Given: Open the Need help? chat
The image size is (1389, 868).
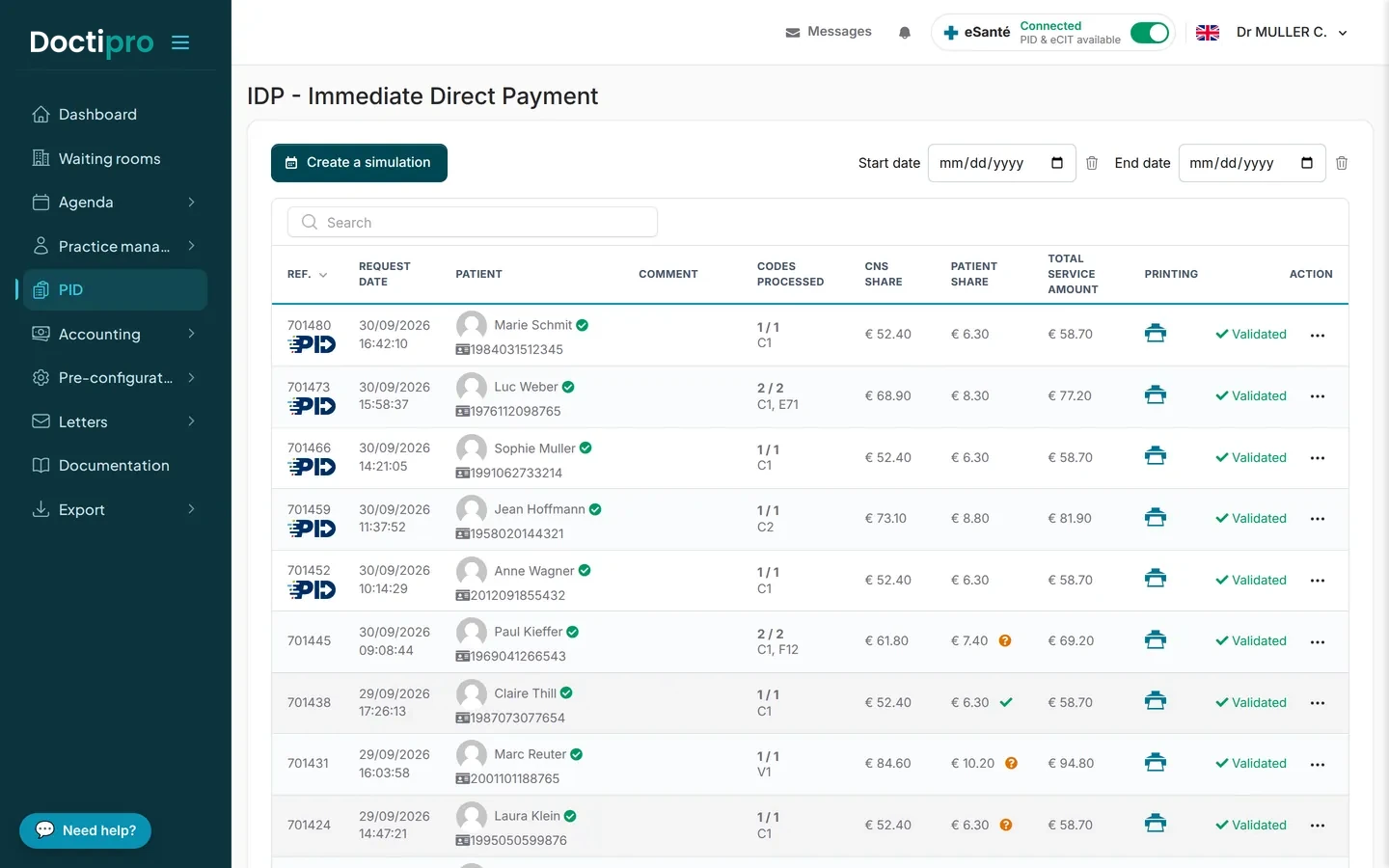Looking at the screenshot, I should pos(85,830).
